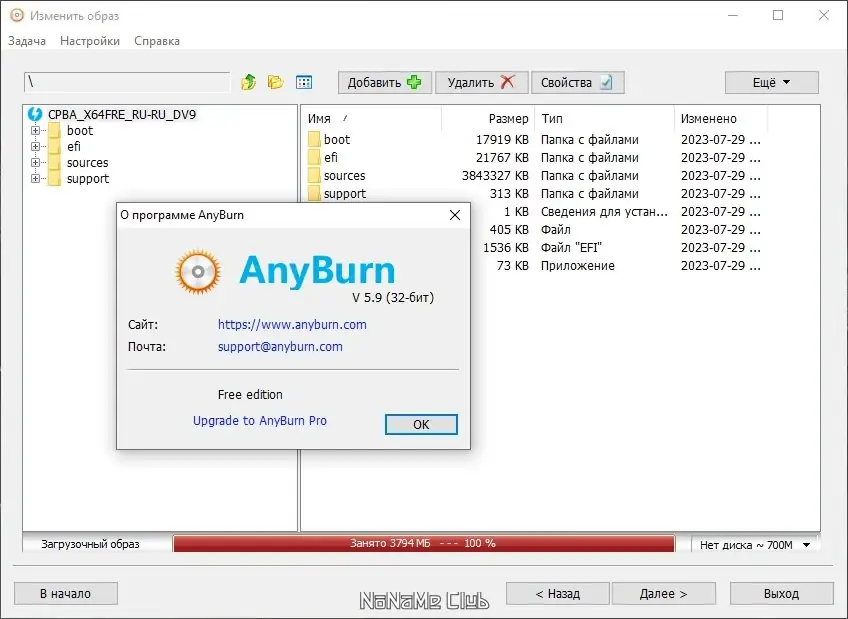Viewport: 848px width, 619px height.
Task: Click the root image disc icon in the tree
Action: pyautogui.click(x=35, y=114)
